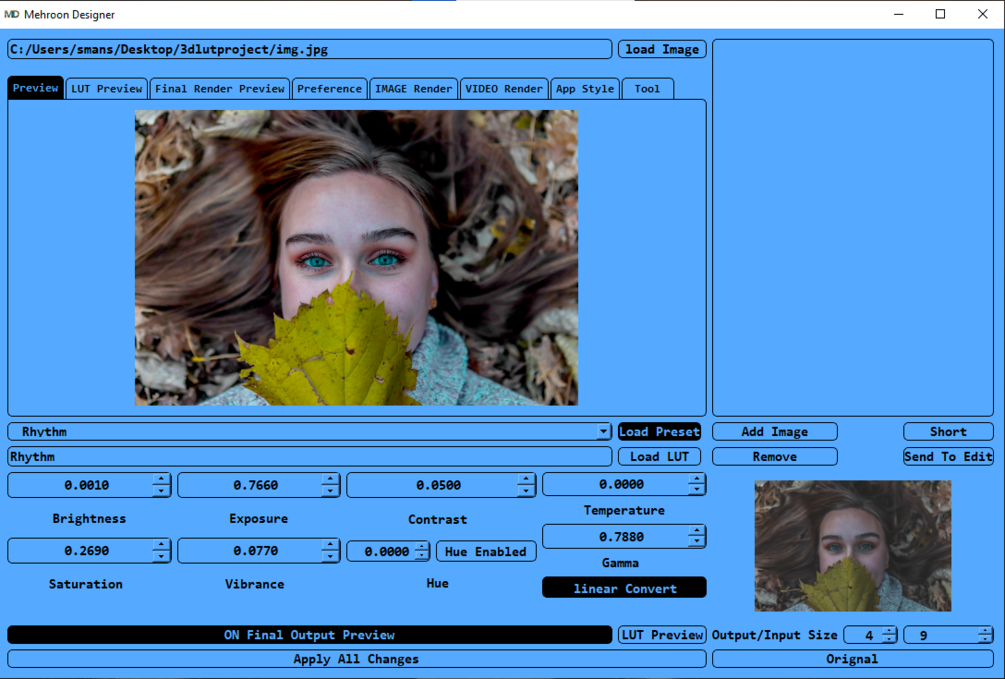The image size is (1005, 679).
Task: Click the Orignal button
Action: click(852, 659)
